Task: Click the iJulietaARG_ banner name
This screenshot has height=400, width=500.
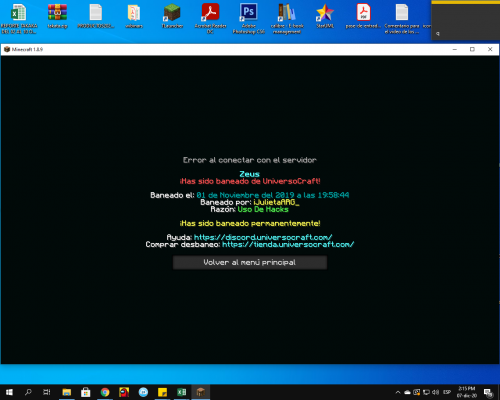Action: click(276, 202)
